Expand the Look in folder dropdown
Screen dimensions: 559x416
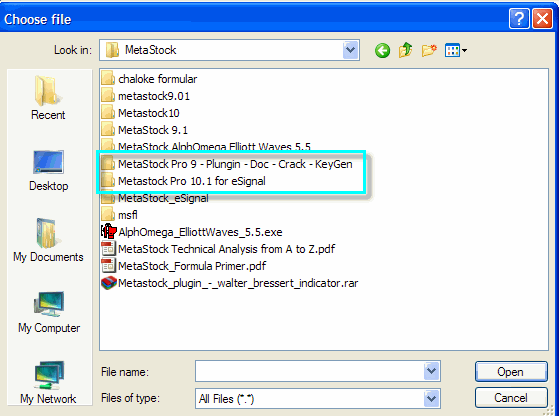(x=350, y=50)
